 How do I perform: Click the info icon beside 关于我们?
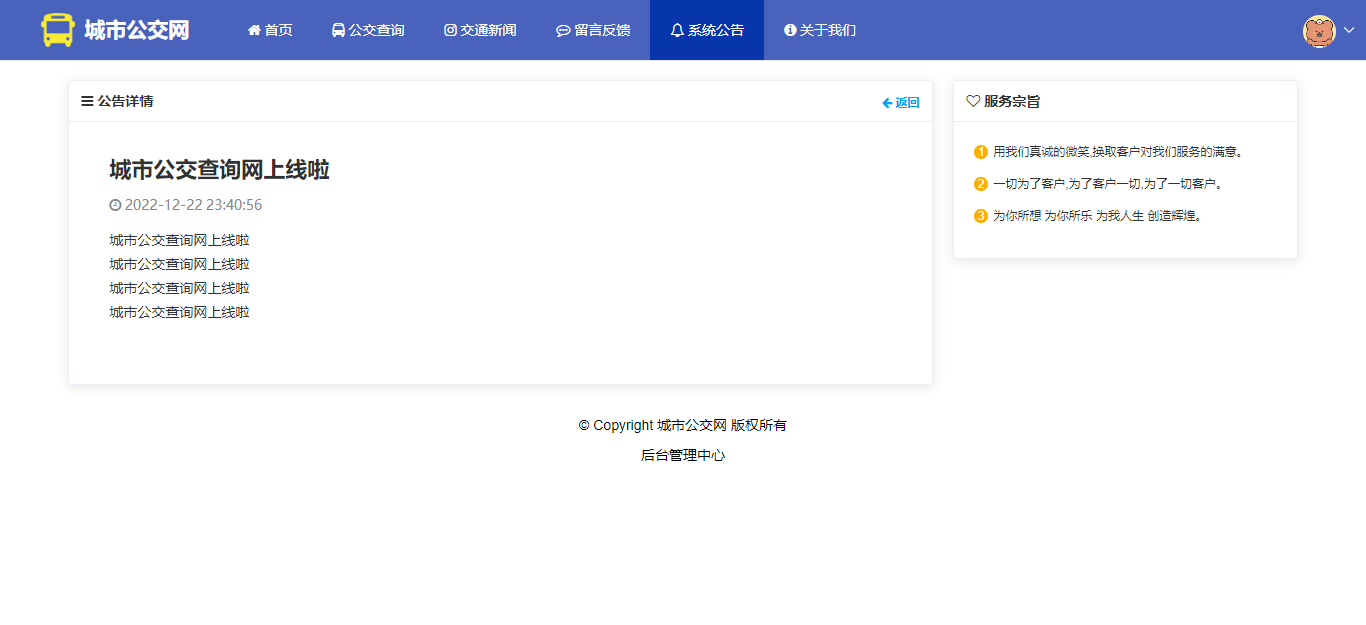coord(790,30)
